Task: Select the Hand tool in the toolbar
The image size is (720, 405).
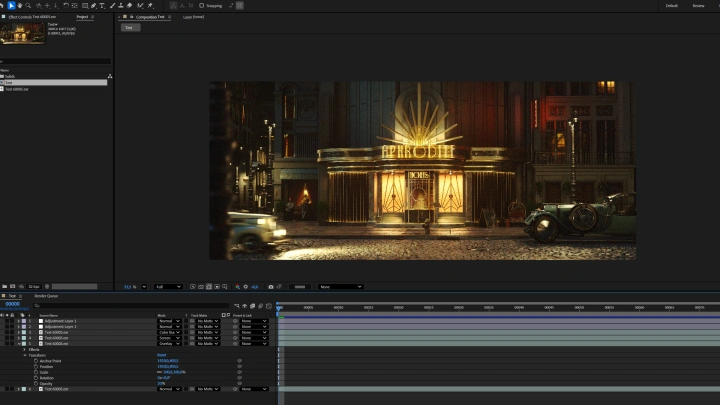Action: (x=20, y=5)
